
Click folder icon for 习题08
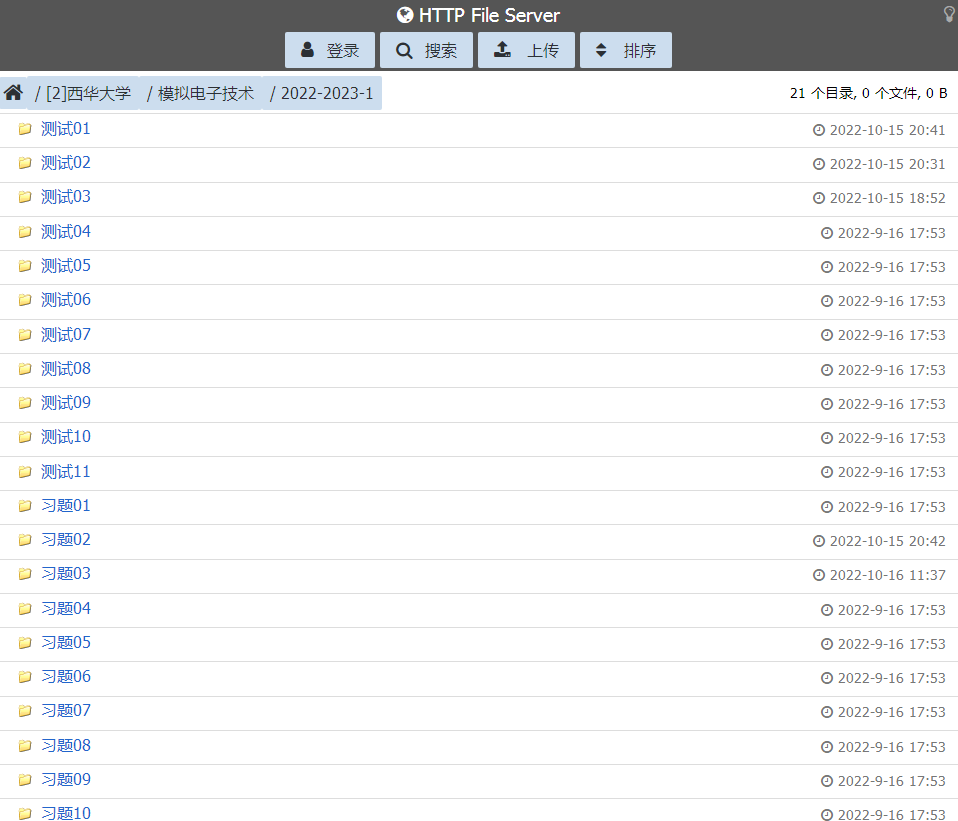click(x=25, y=746)
